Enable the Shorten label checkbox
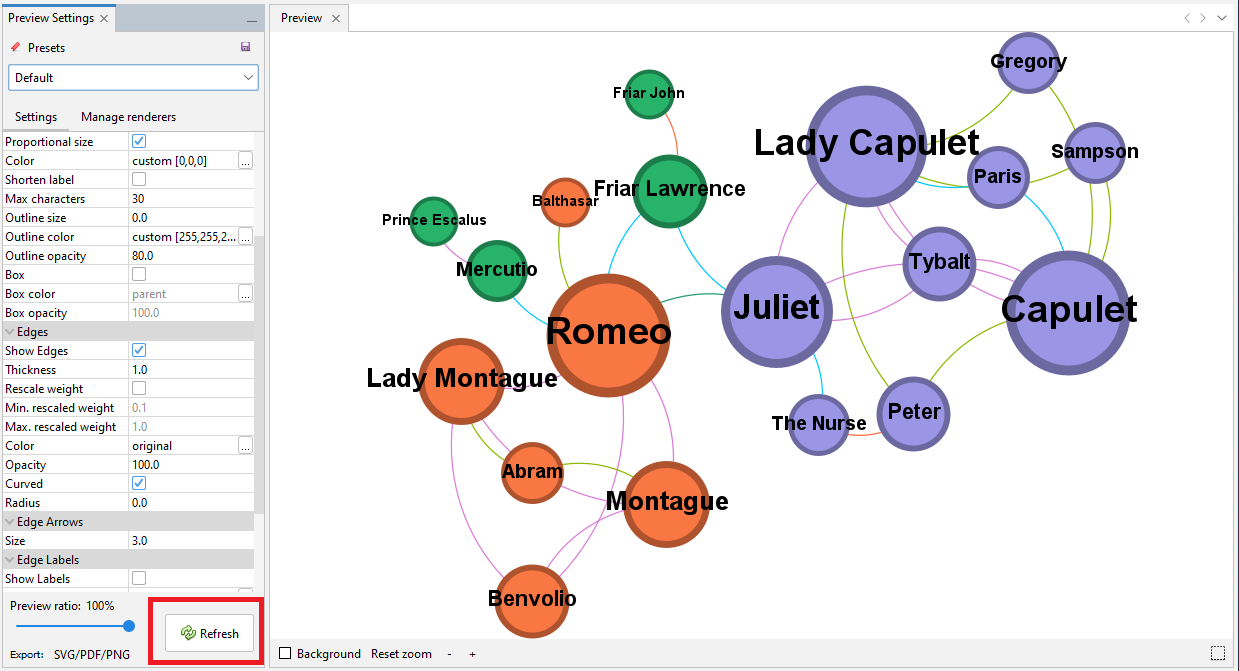 pos(139,180)
